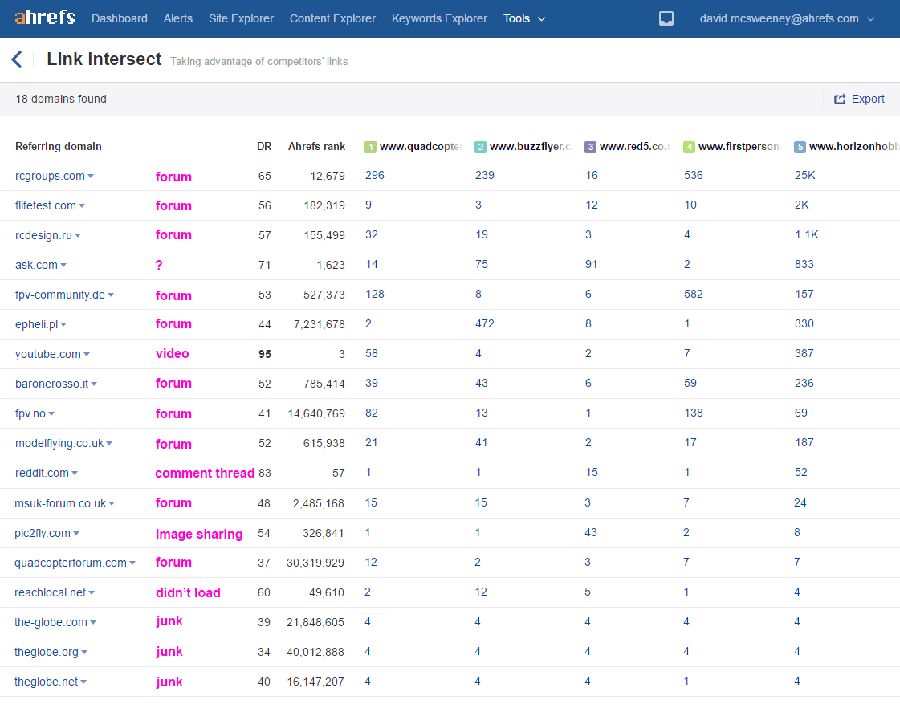Image resolution: width=900 pixels, height=704 pixels.
Task: Click the 25K link count for rcgroups.com
Action: [805, 176]
